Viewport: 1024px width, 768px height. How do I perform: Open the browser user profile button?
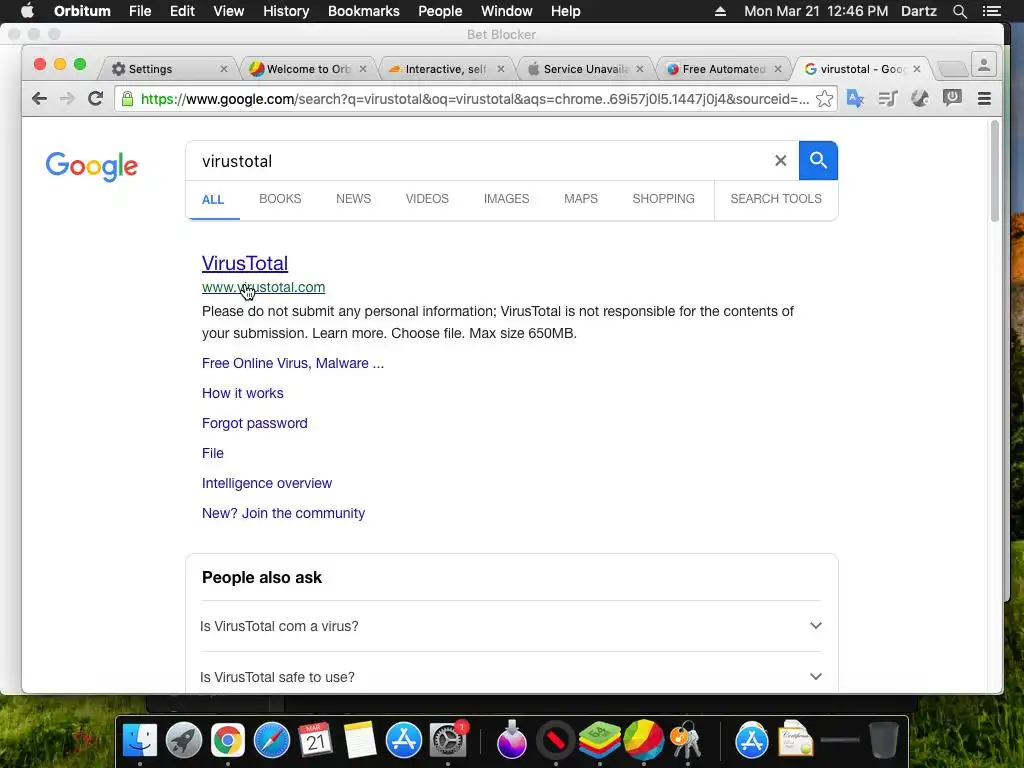click(x=984, y=65)
